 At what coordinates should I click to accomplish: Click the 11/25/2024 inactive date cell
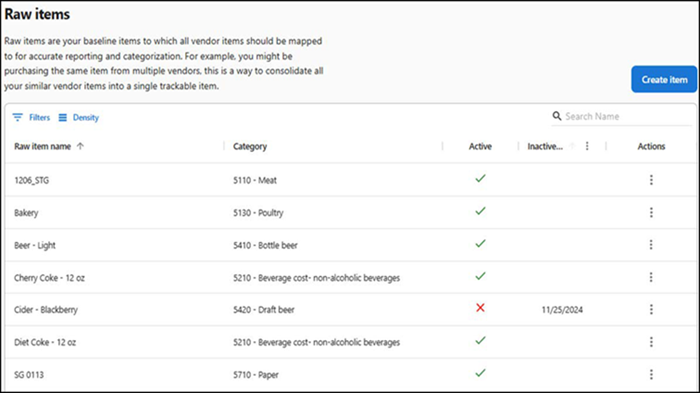[562, 310]
